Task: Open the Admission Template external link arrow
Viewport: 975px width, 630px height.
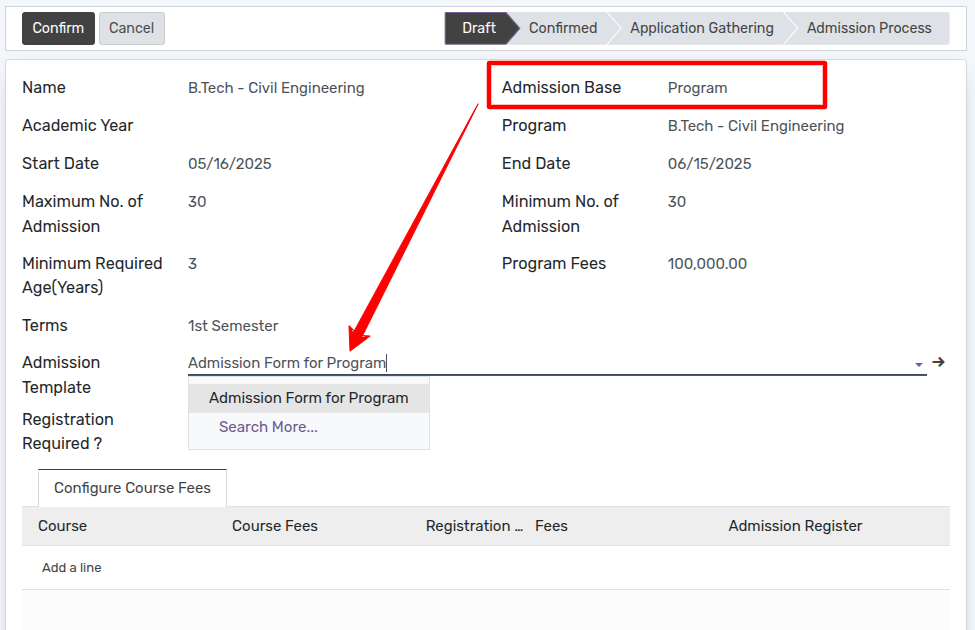Action: (938, 362)
